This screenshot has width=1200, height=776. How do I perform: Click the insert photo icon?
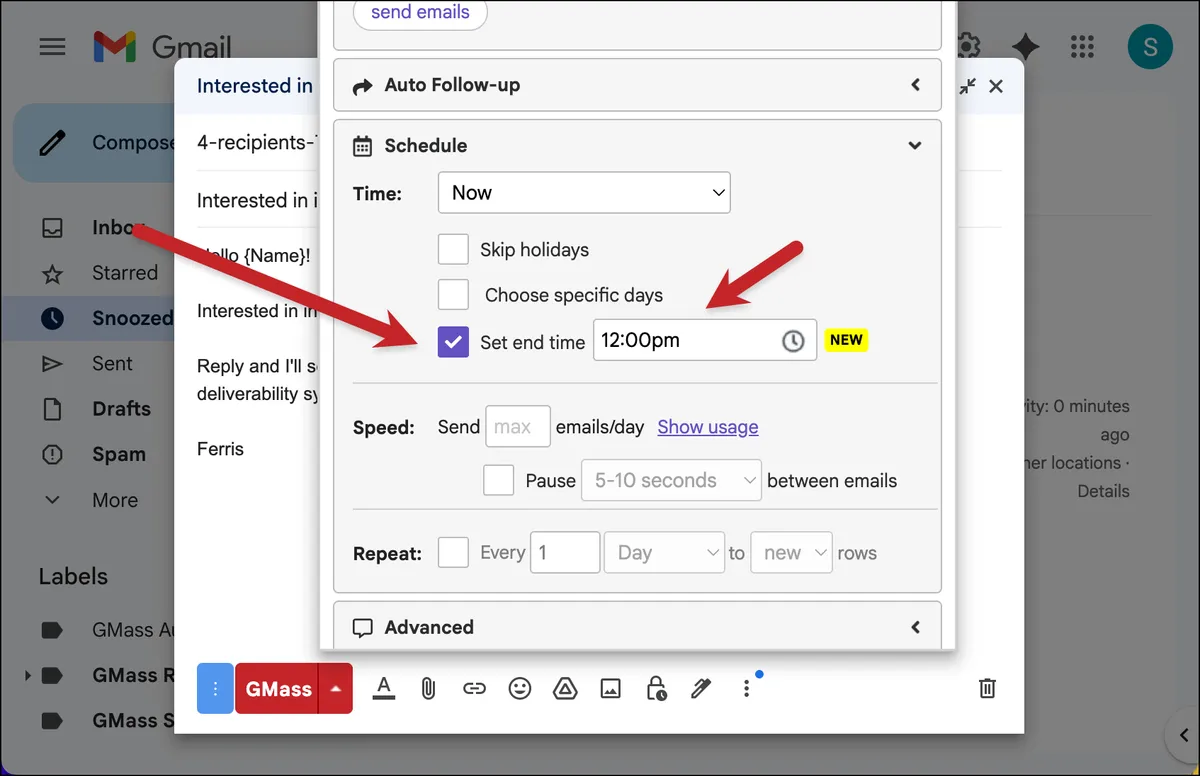[610, 688]
